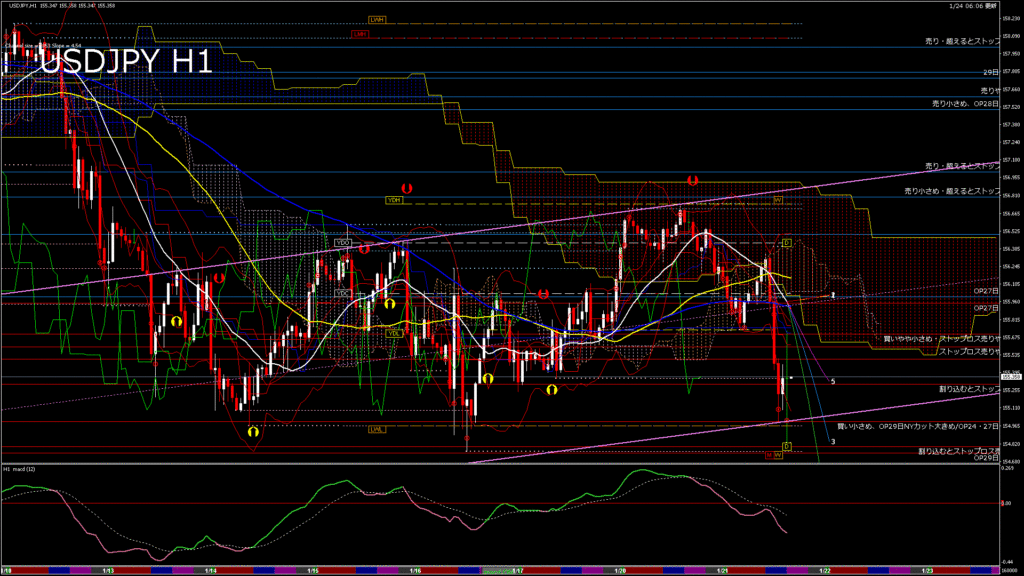The width and height of the screenshot is (1024, 576).
Task: Click the 1/22 date on time axis
Action: pyautogui.click(x=825, y=571)
